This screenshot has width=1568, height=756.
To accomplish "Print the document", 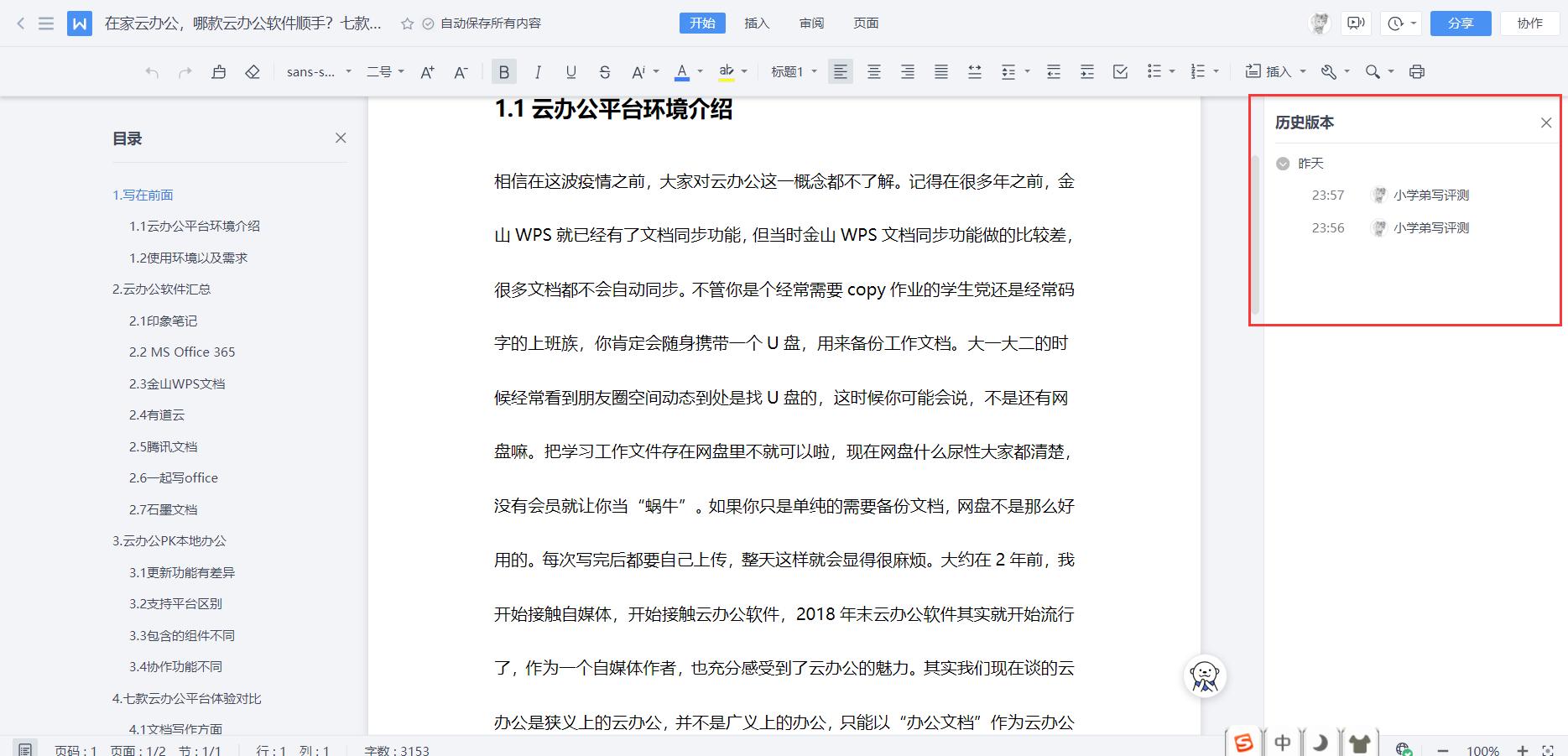I will click(1416, 71).
